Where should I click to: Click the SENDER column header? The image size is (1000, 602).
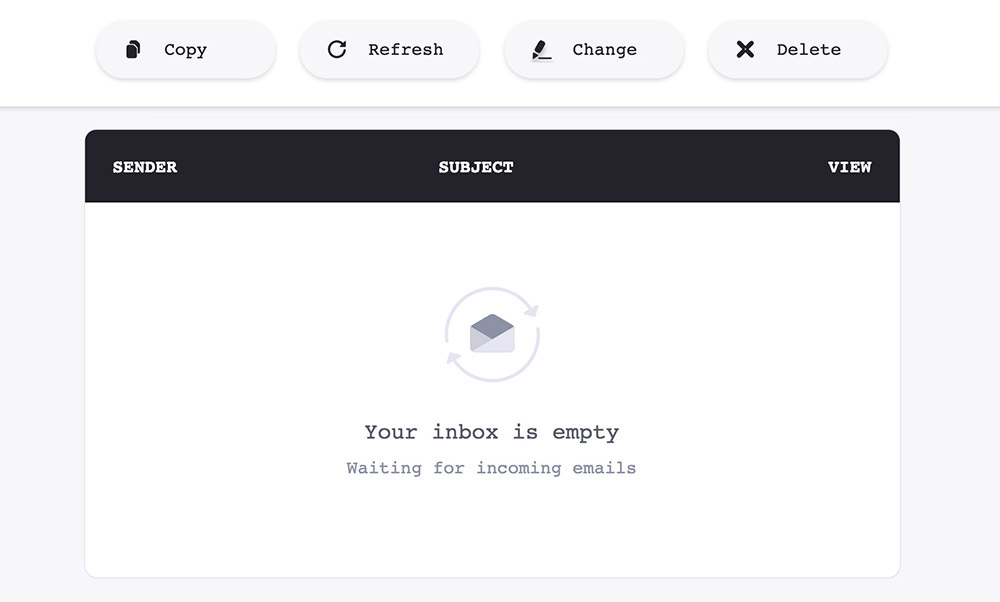point(145,167)
